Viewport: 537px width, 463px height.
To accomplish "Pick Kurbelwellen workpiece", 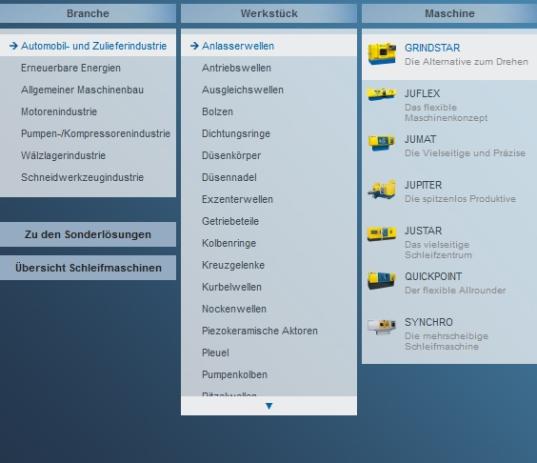I will click(x=232, y=287).
